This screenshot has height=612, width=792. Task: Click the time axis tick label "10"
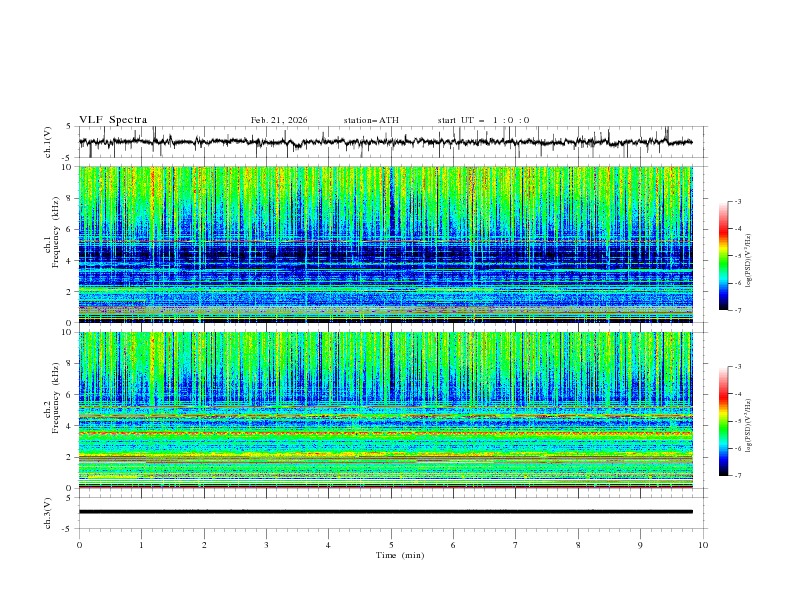[703, 545]
